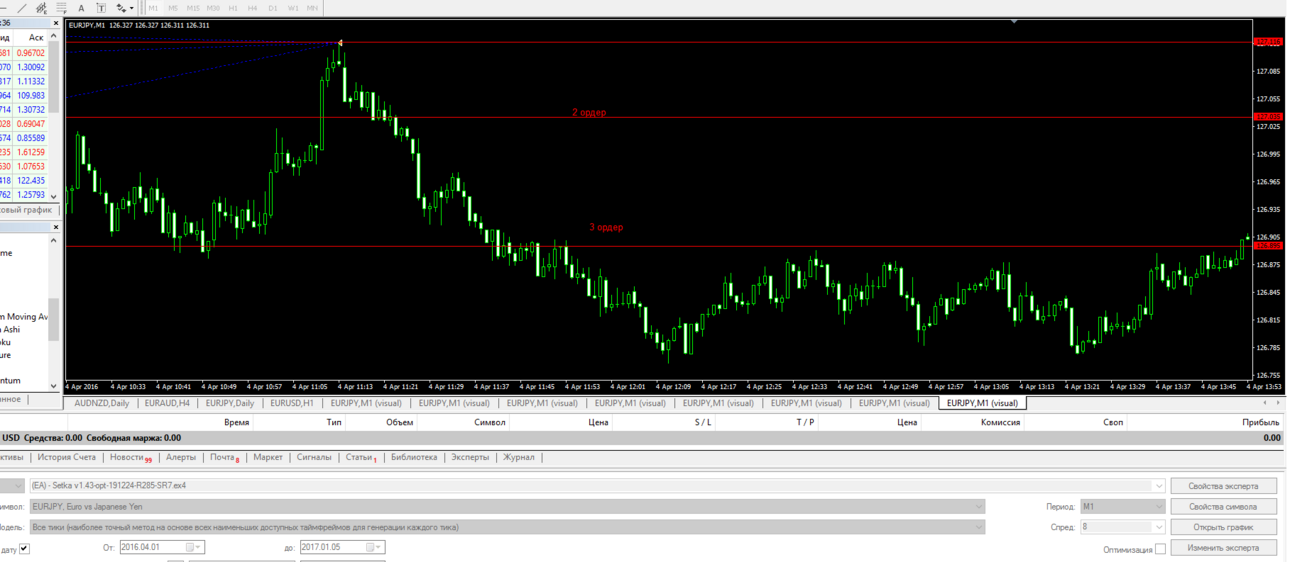
Task: Click the Комиссия column header
Action: (1000, 423)
